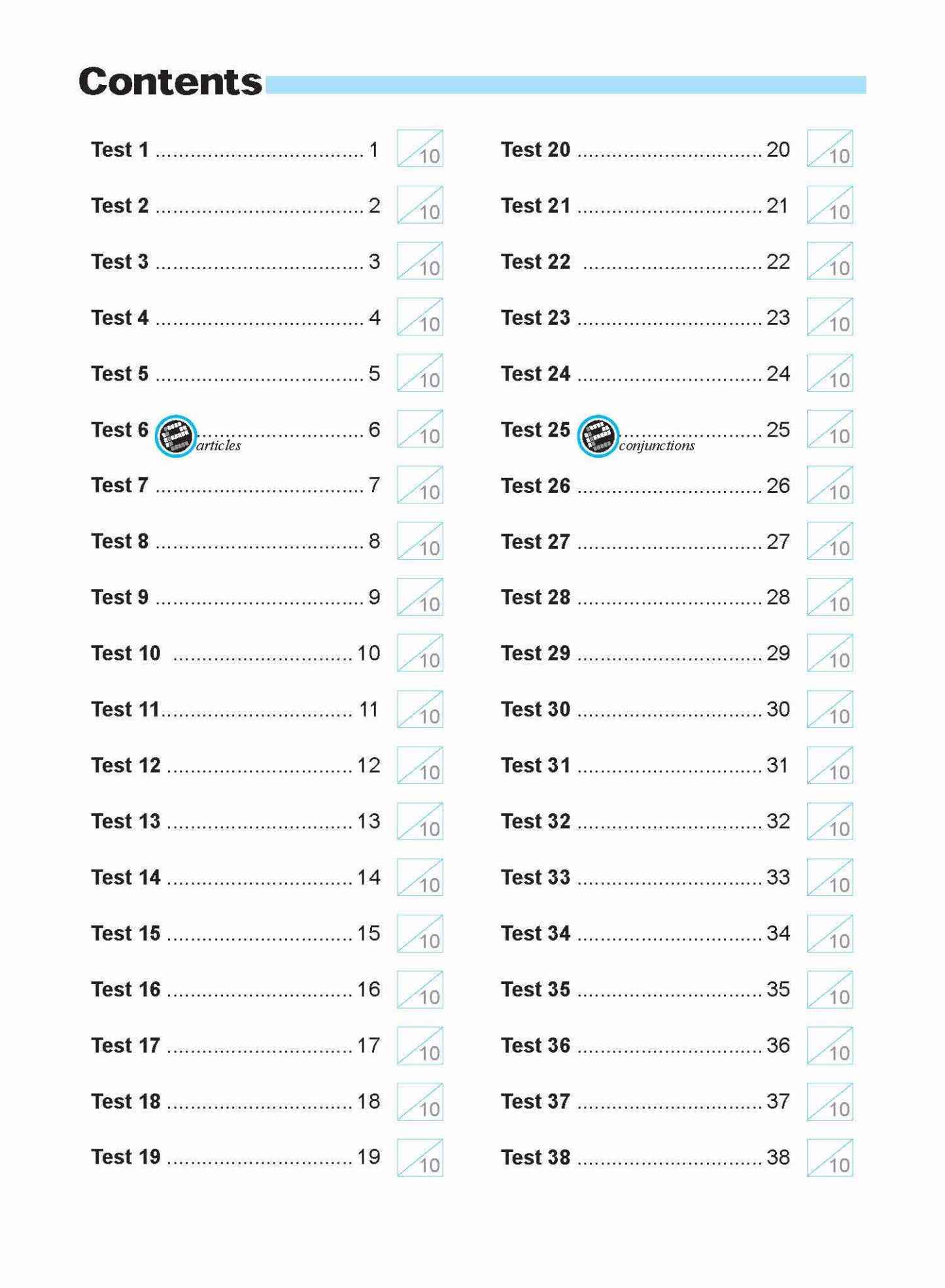The width and height of the screenshot is (945, 1288).
Task: Click the light blue header bar
Action: (566, 85)
